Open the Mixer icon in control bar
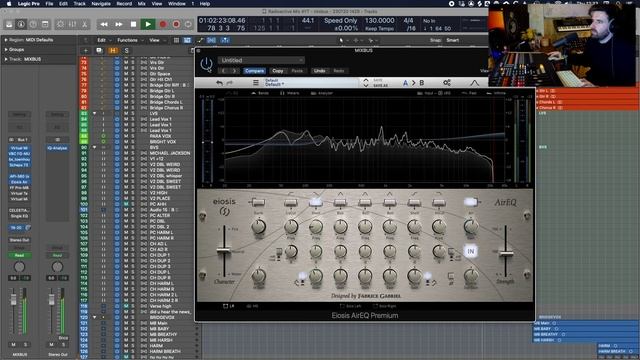This screenshot has height=360, width=640. click(72, 24)
